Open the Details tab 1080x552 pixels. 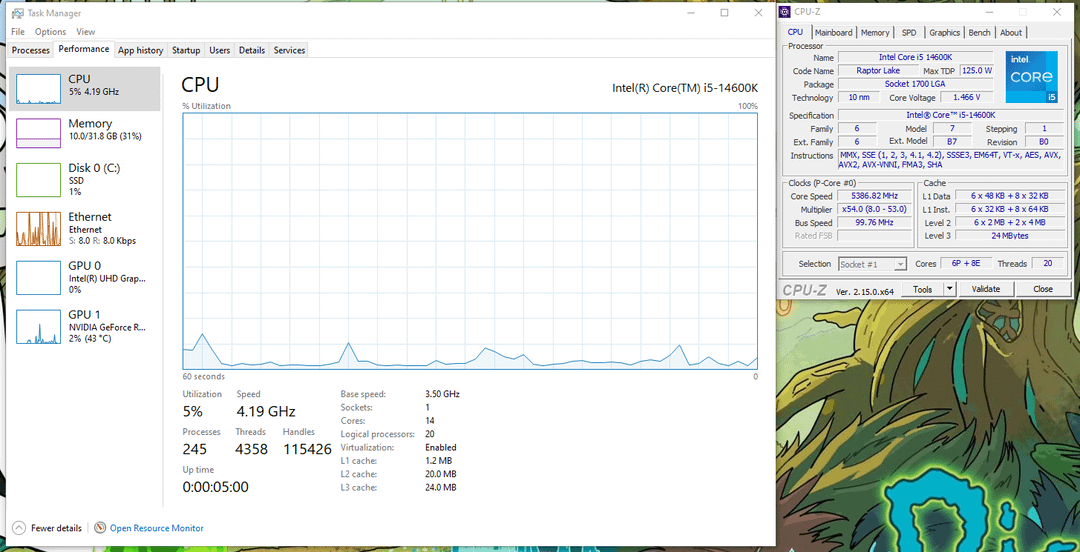click(x=252, y=50)
